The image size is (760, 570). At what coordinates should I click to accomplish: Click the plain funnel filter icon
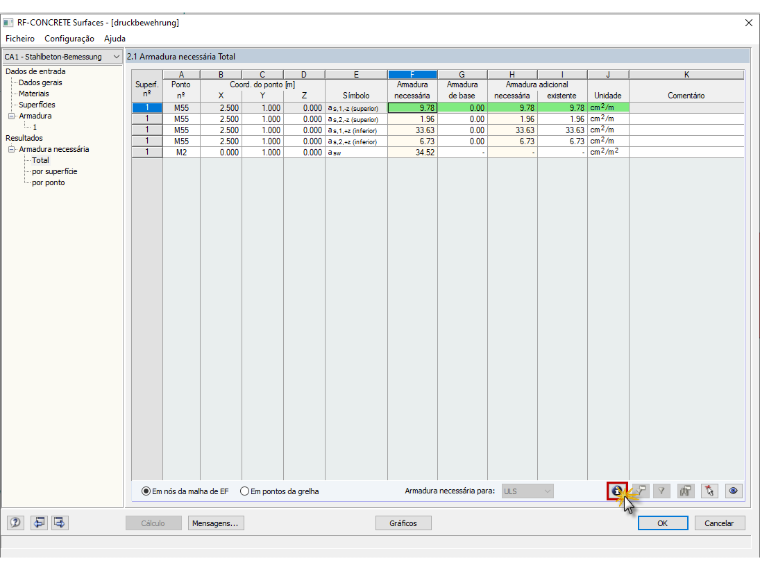pos(662,491)
